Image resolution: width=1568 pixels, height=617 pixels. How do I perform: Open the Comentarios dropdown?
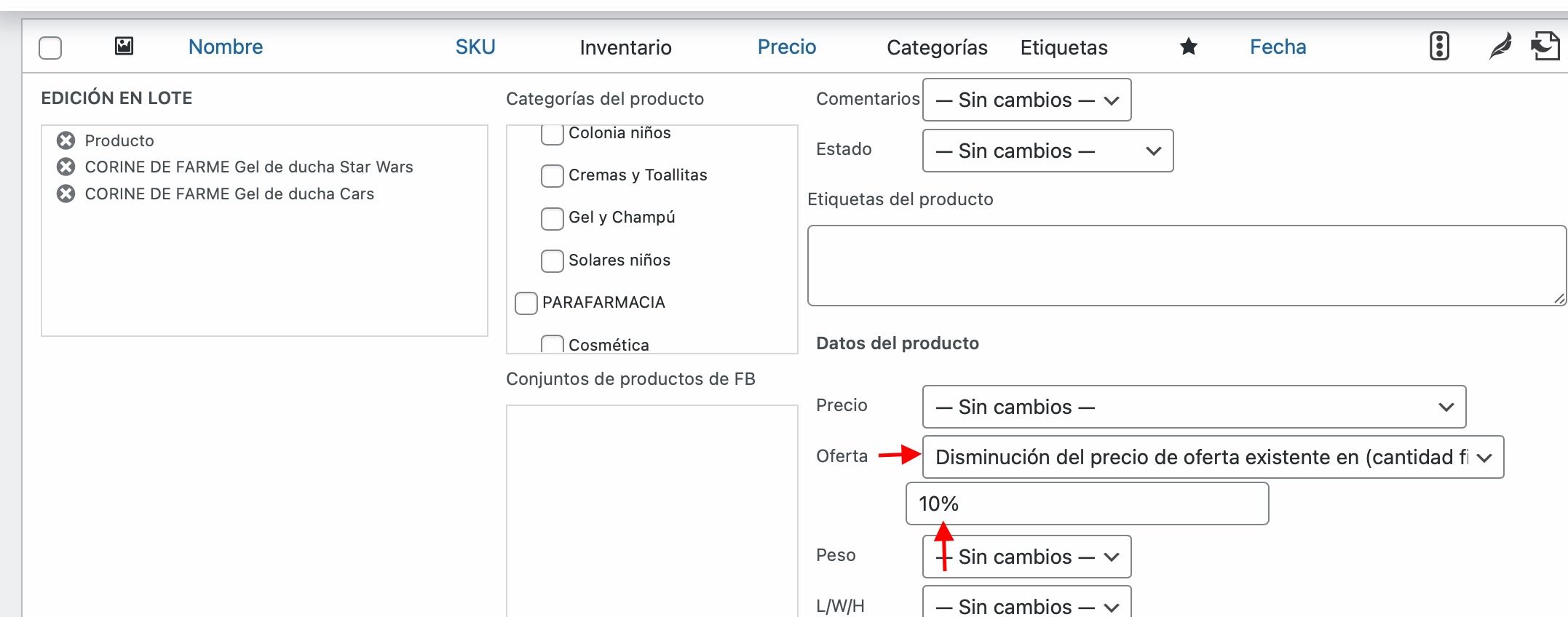[x=1026, y=100]
